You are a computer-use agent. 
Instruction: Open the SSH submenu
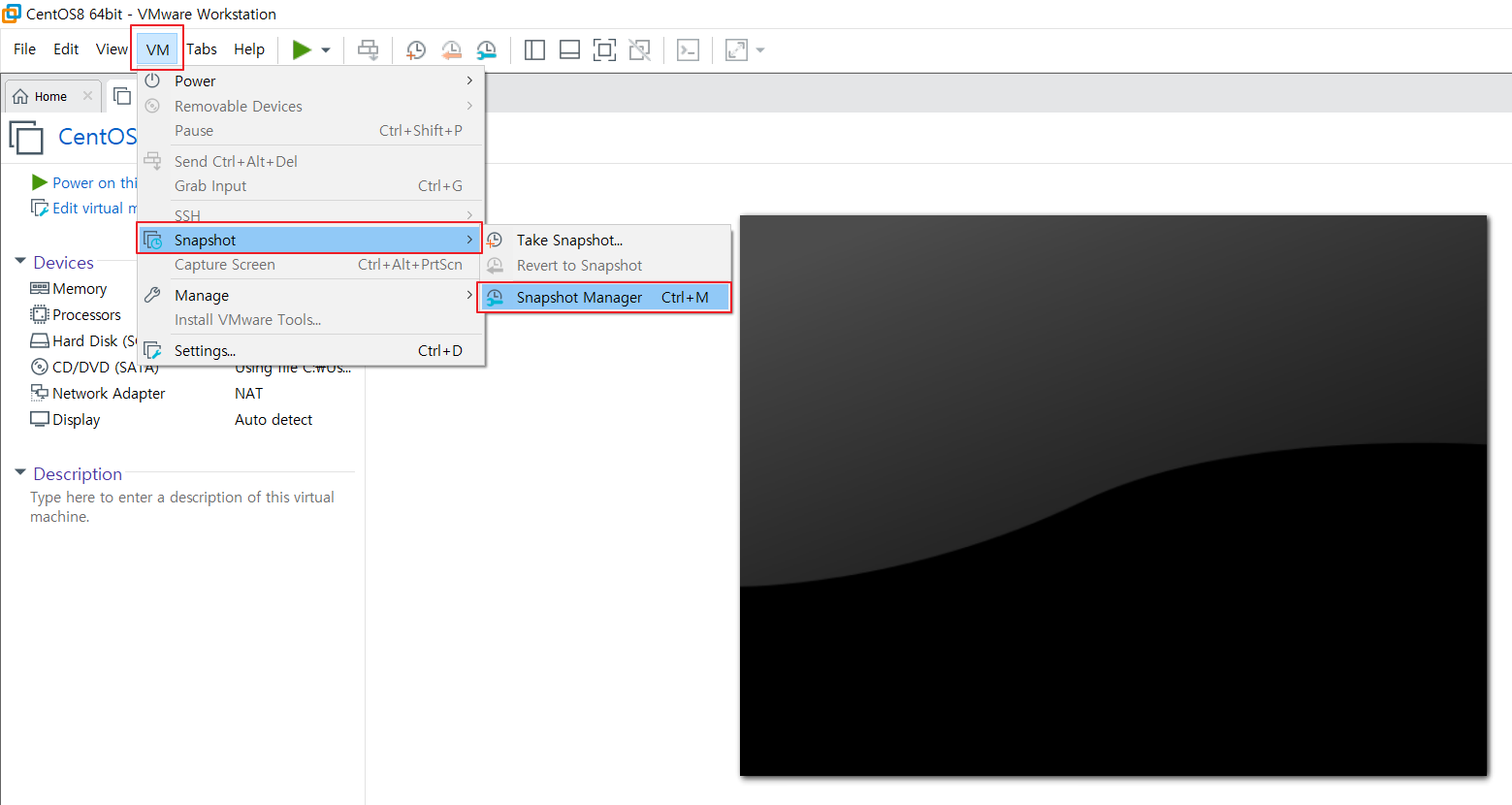(310, 215)
